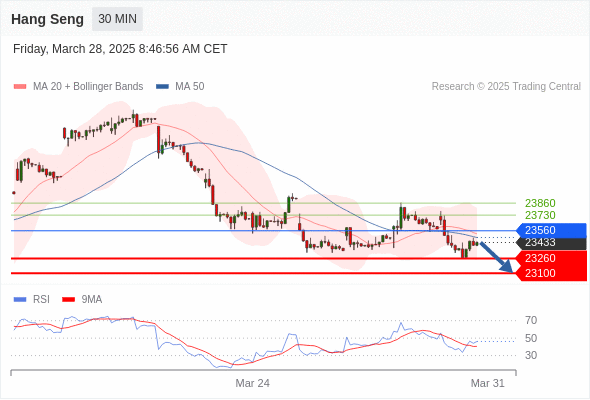This screenshot has height=400, width=590.
Task: Click the red 23260 support price tag
Action: click(551, 258)
